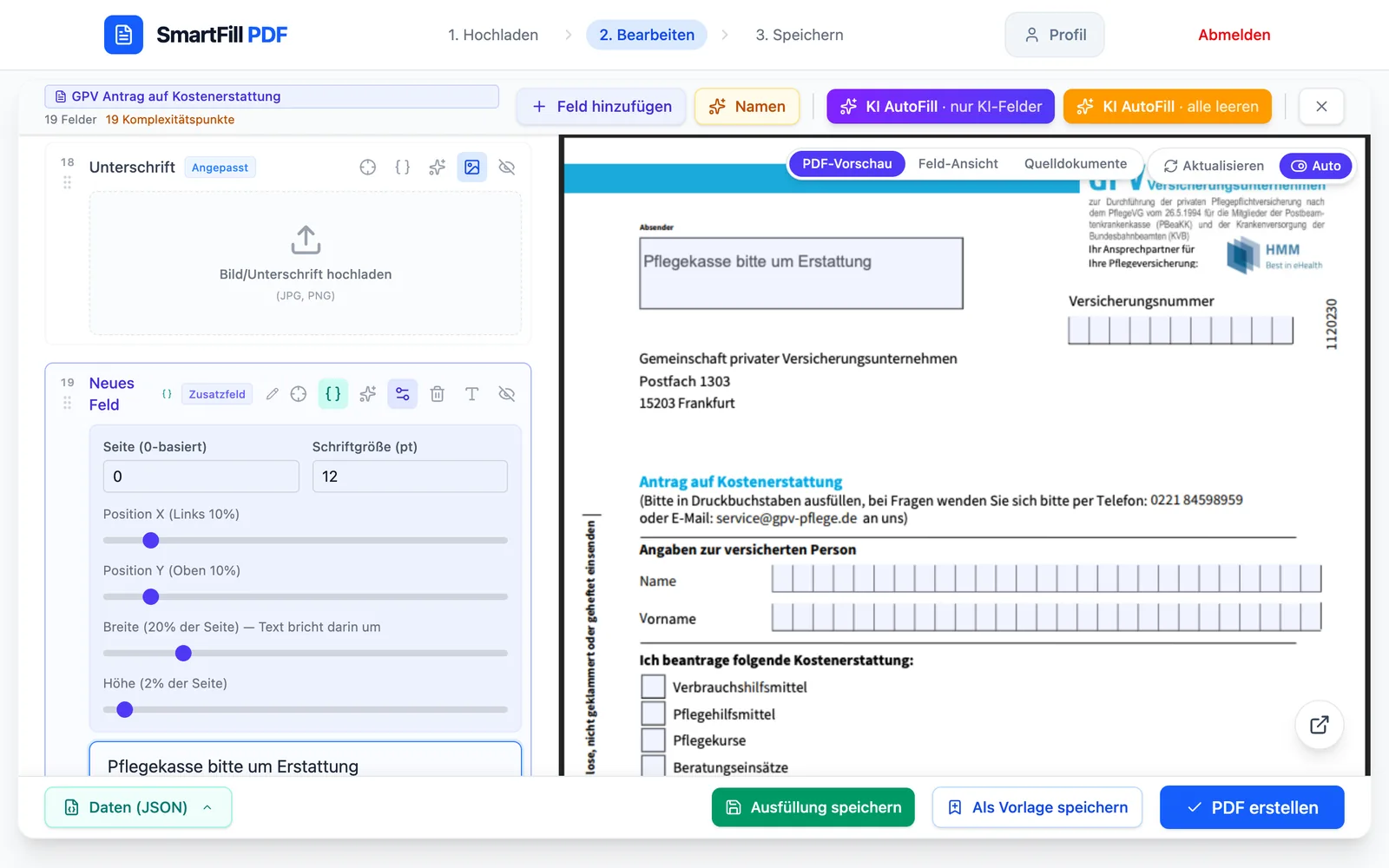The image size is (1389, 868).
Task: Adjust the Position X slider handle
Action: [x=151, y=540]
